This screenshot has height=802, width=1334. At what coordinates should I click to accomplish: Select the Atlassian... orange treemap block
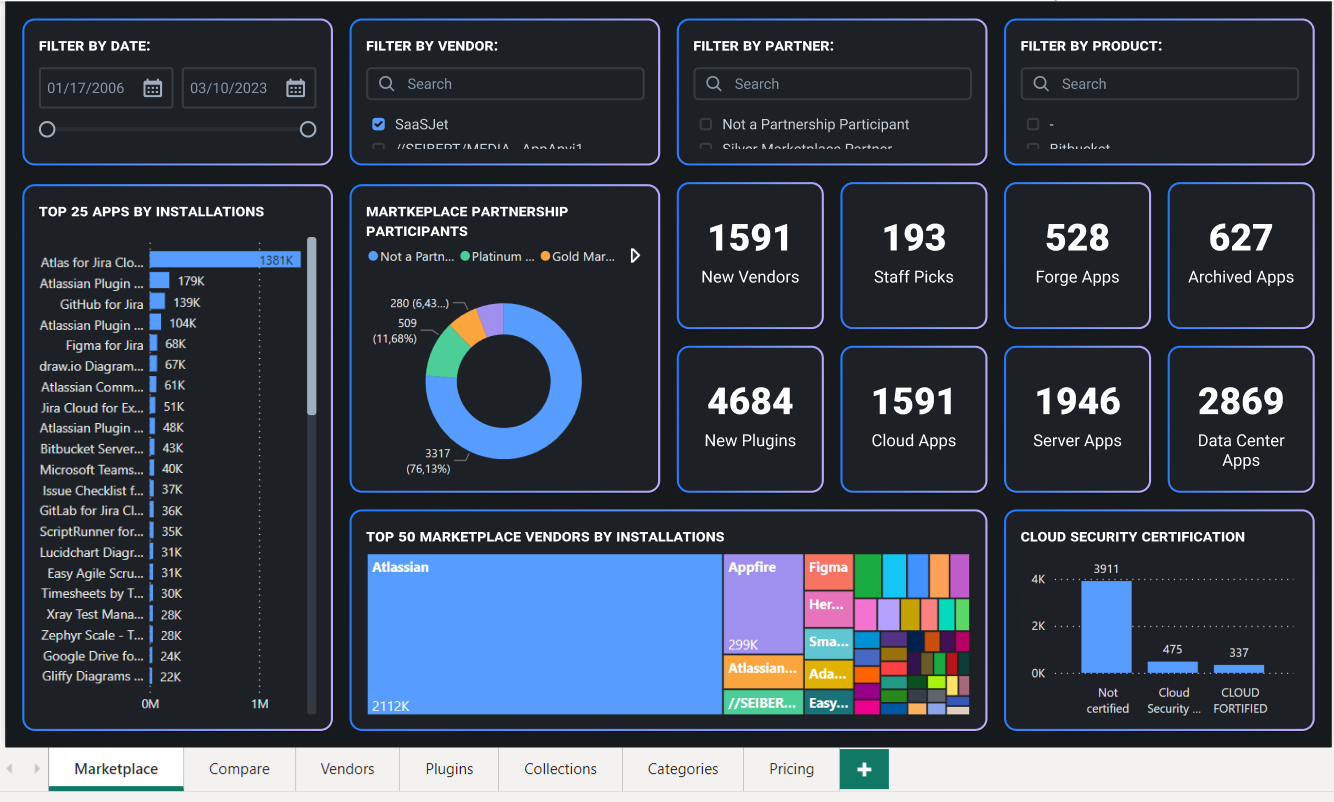[763, 671]
